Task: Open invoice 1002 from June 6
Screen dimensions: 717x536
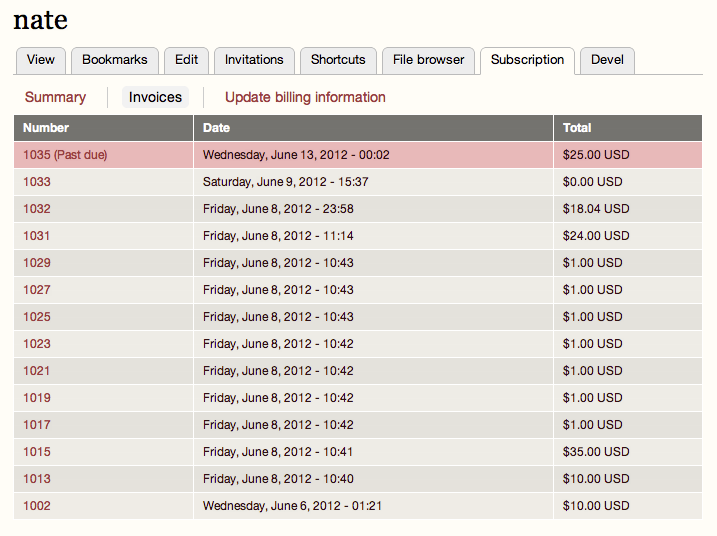Action: tap(37, 506)
